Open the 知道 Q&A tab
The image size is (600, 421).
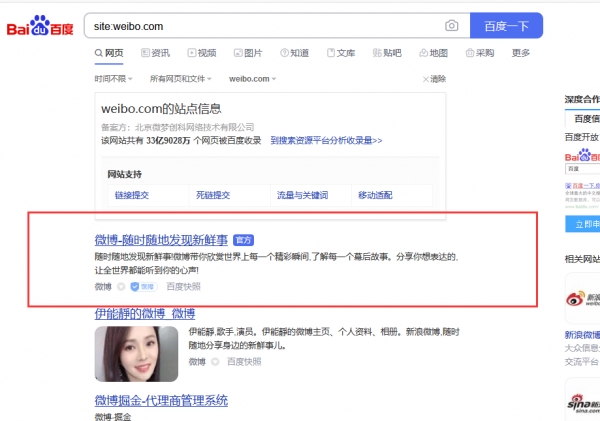tap(293, 53)
